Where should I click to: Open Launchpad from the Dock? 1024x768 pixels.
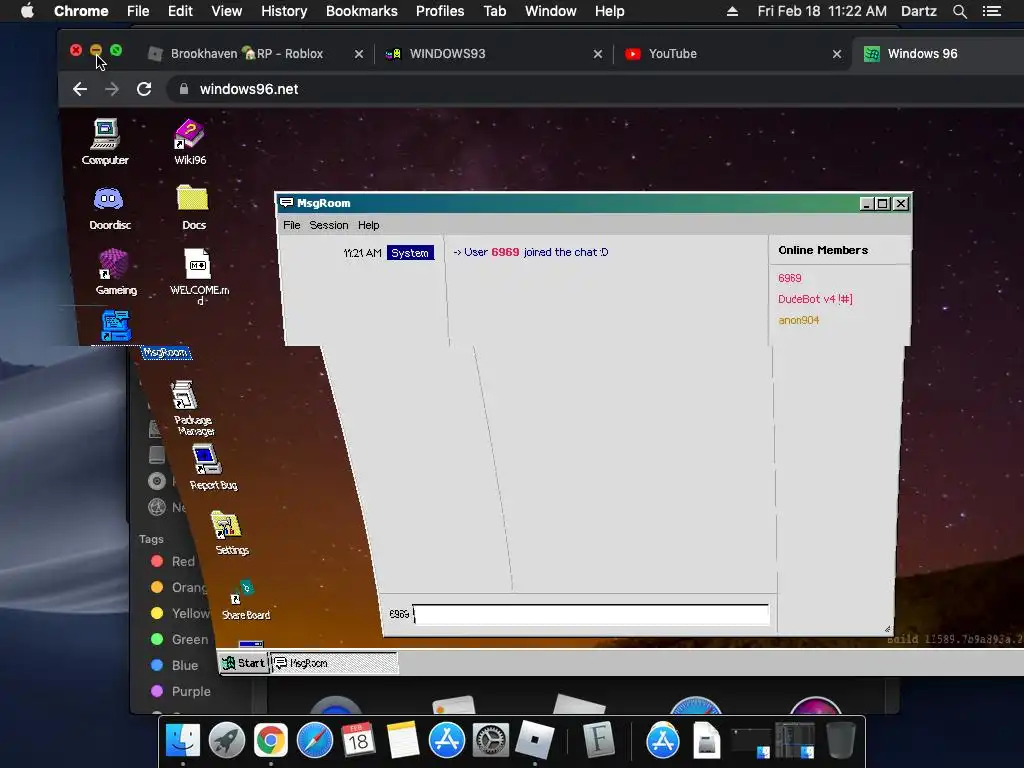(x=227, y=740)
